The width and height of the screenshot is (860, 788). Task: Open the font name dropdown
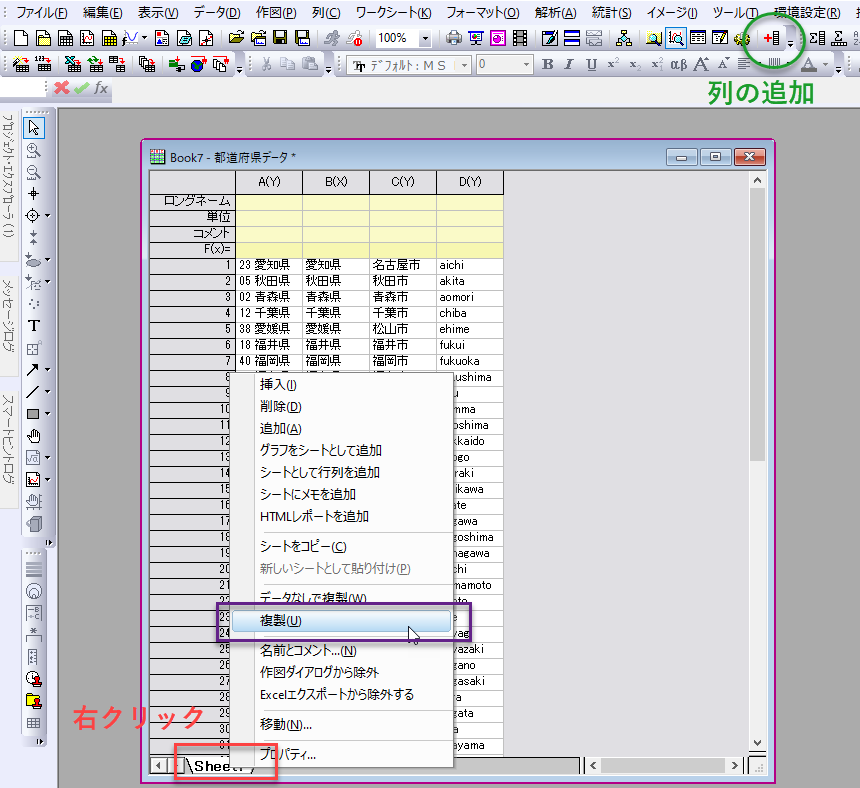click(464, 65)
